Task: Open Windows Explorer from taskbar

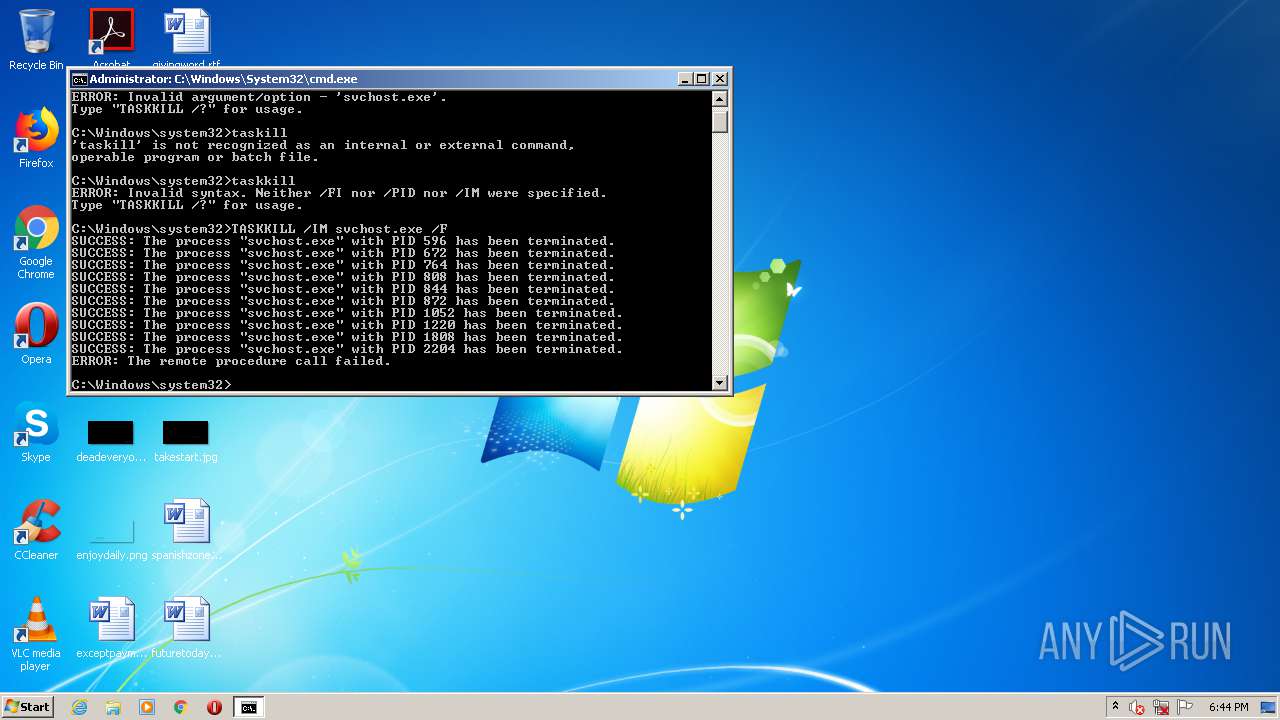Action: [x=113, y=707]
